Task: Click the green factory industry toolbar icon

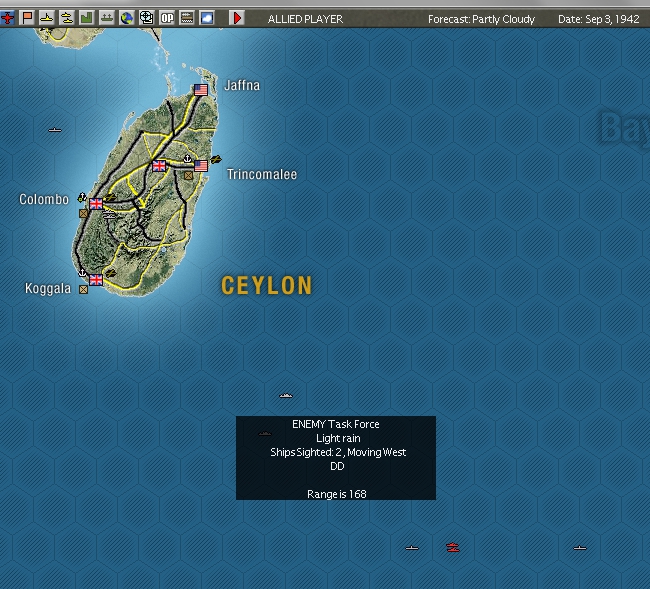Action: click(x=87, y=18)
